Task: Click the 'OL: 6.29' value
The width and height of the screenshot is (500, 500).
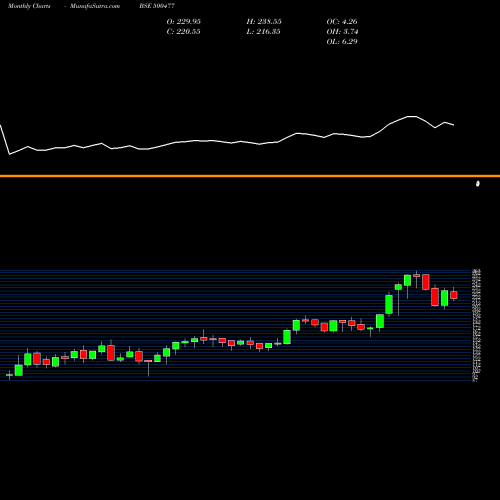Action: 342,42
